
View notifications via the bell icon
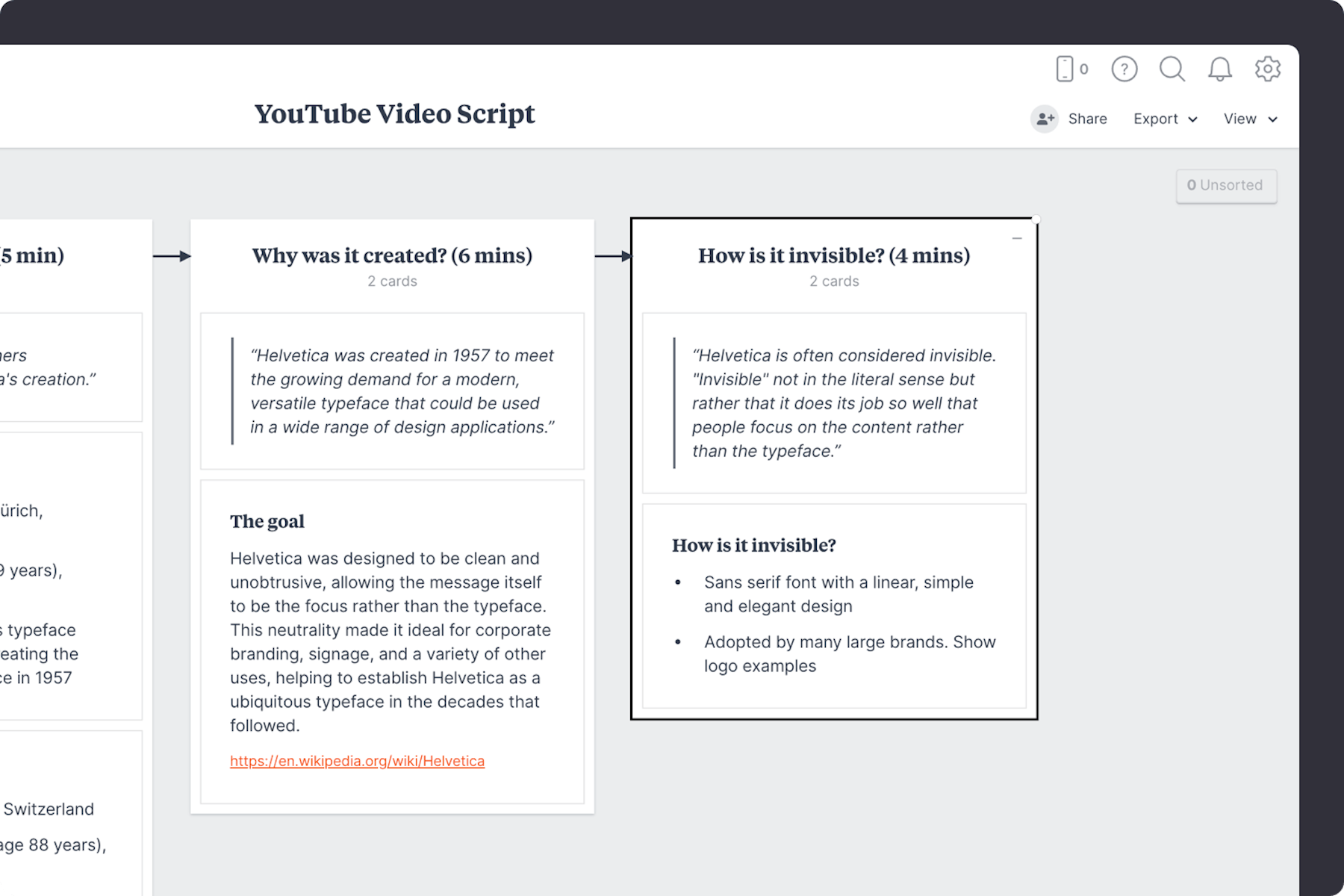(x=1220, y=69)
